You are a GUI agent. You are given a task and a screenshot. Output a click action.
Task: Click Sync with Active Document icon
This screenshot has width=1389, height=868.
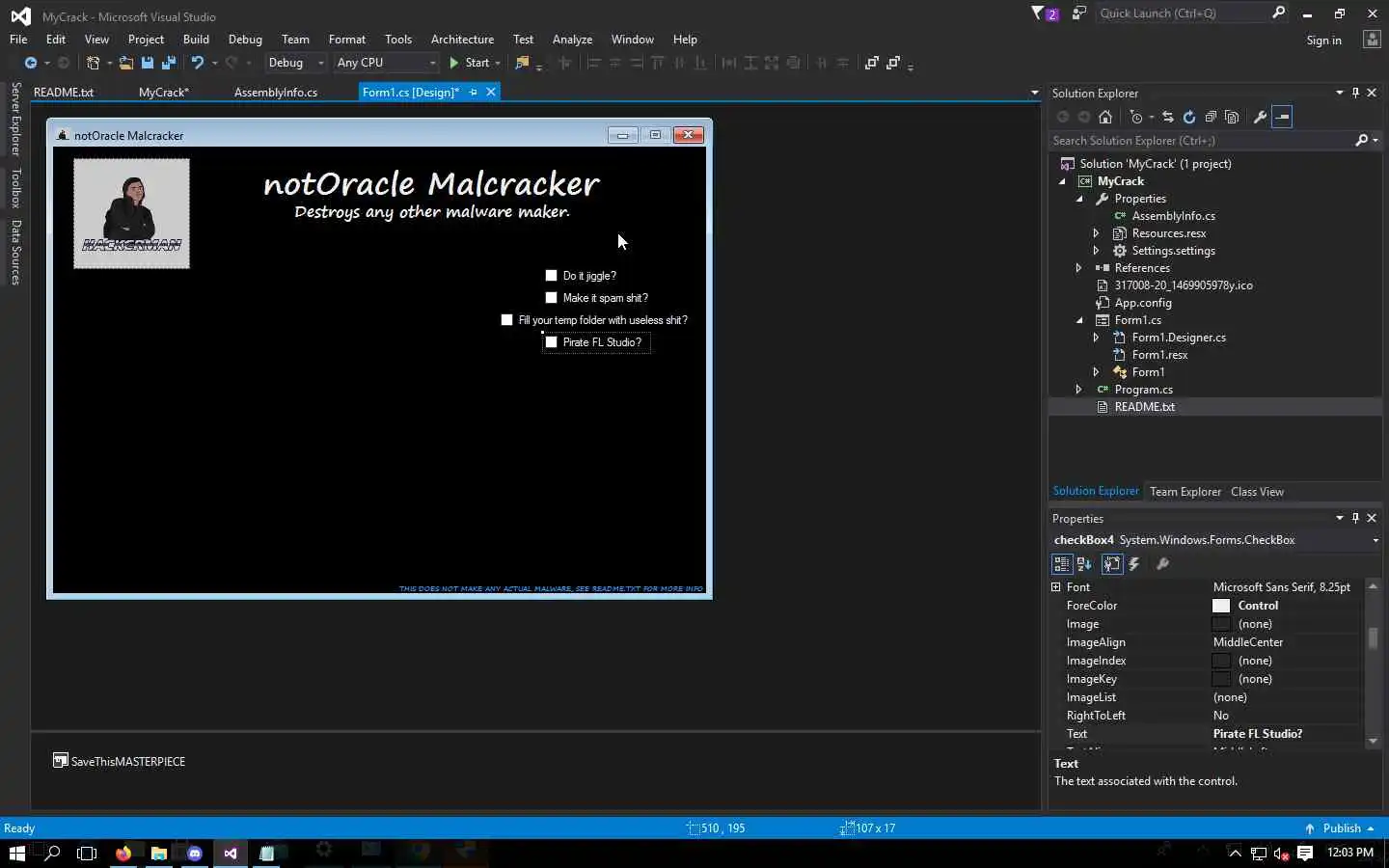[1168, 117]
